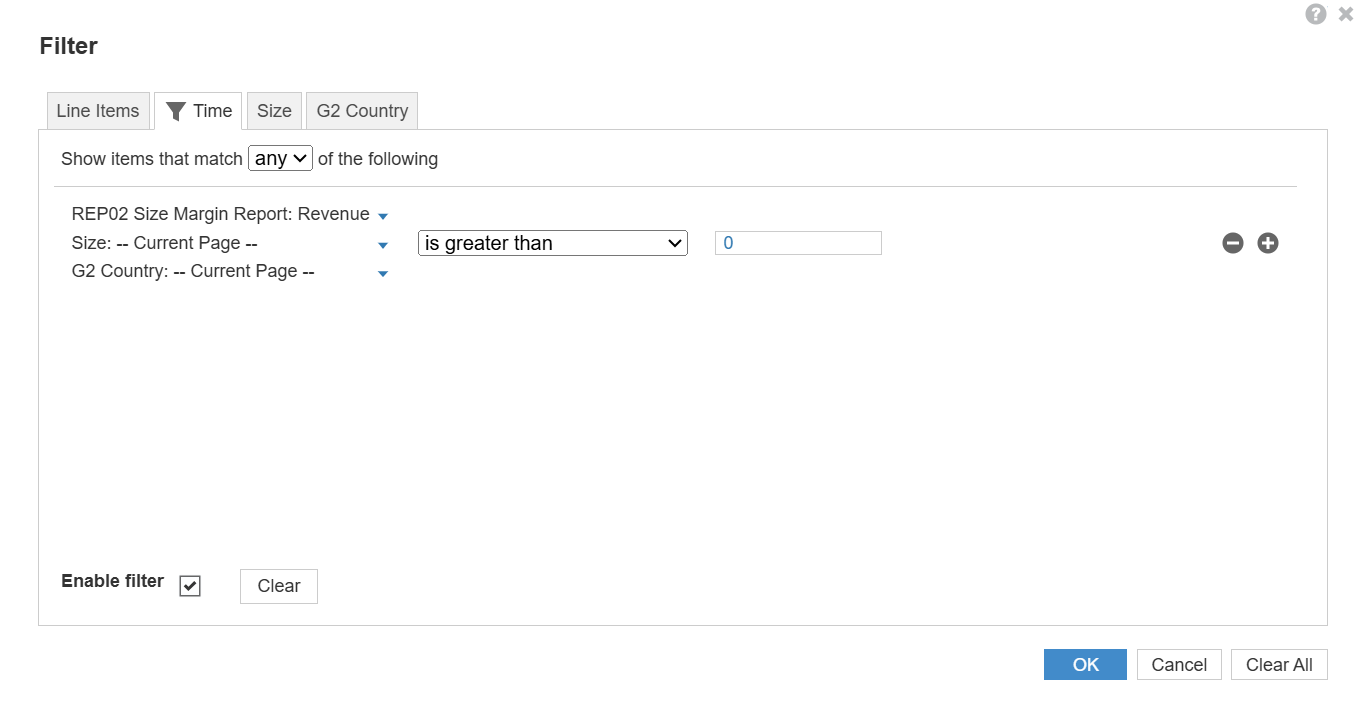Remove filter condition with minus icon
1360x708 pixels.
coord(1233,243)
